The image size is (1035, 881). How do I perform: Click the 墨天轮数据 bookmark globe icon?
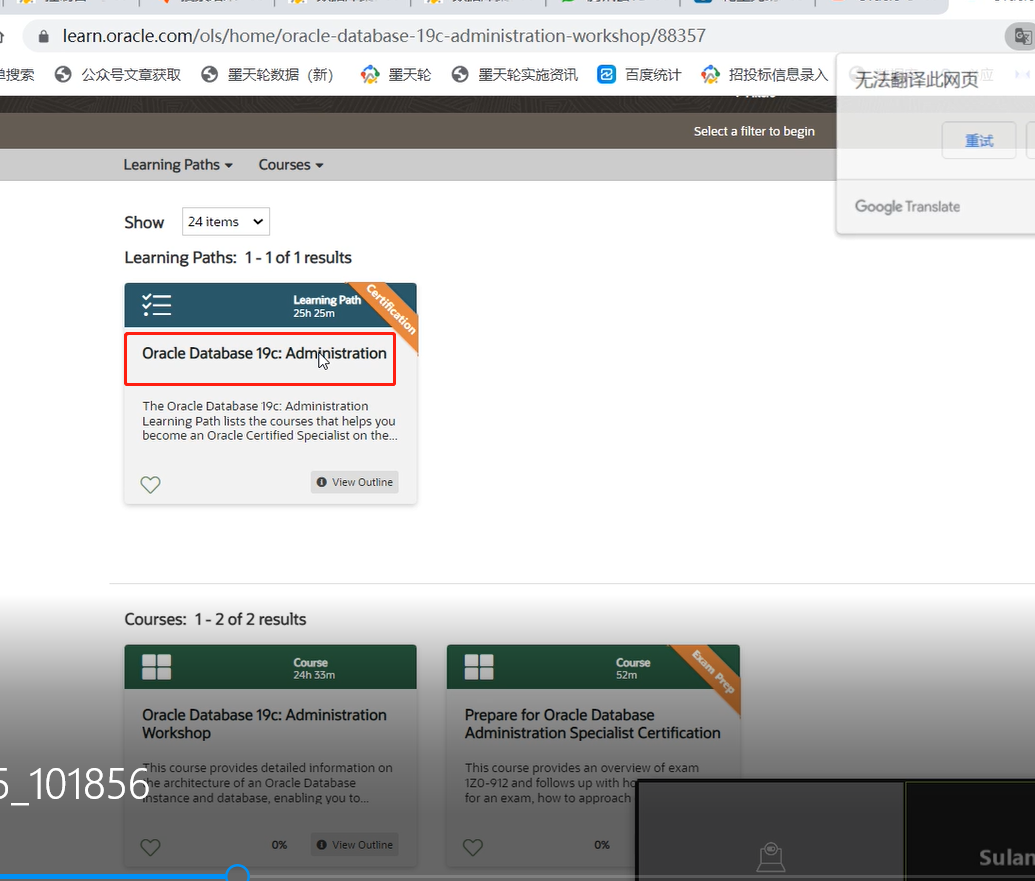(x=209, y=75)
